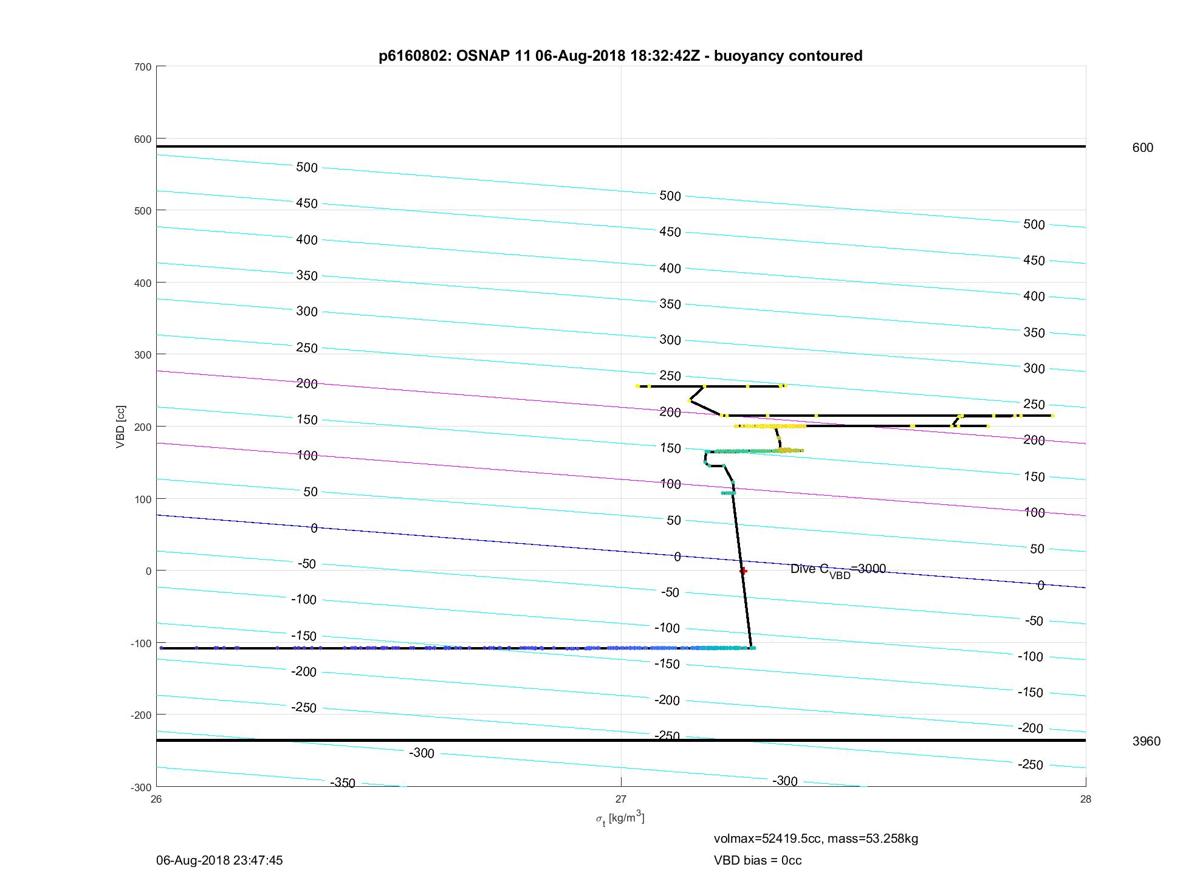Select the y-axis tick label '-100'
Screen dimensions: 1200x885
141,643
